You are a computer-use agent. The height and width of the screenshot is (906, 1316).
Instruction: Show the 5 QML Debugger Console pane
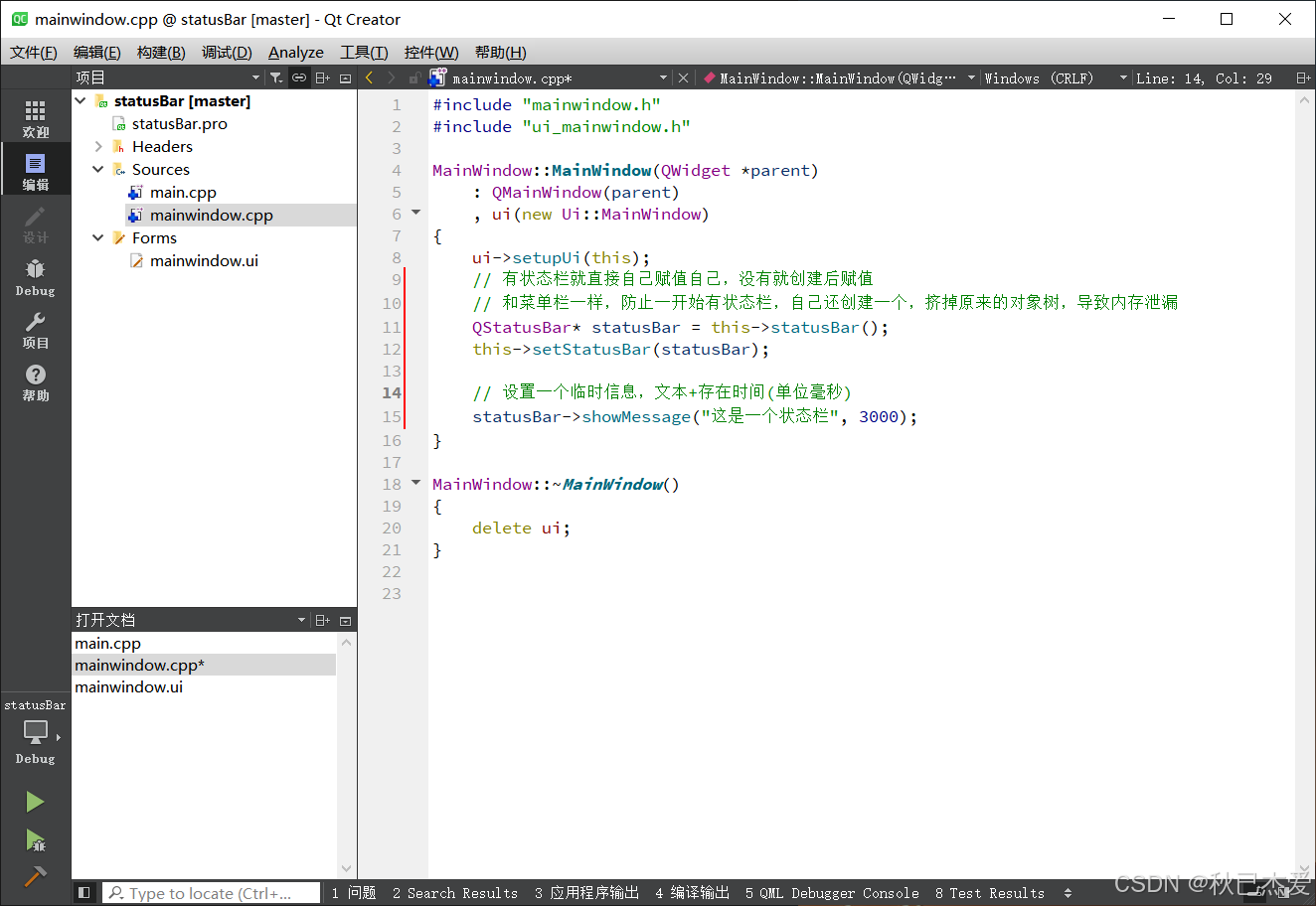coord(832,893)
